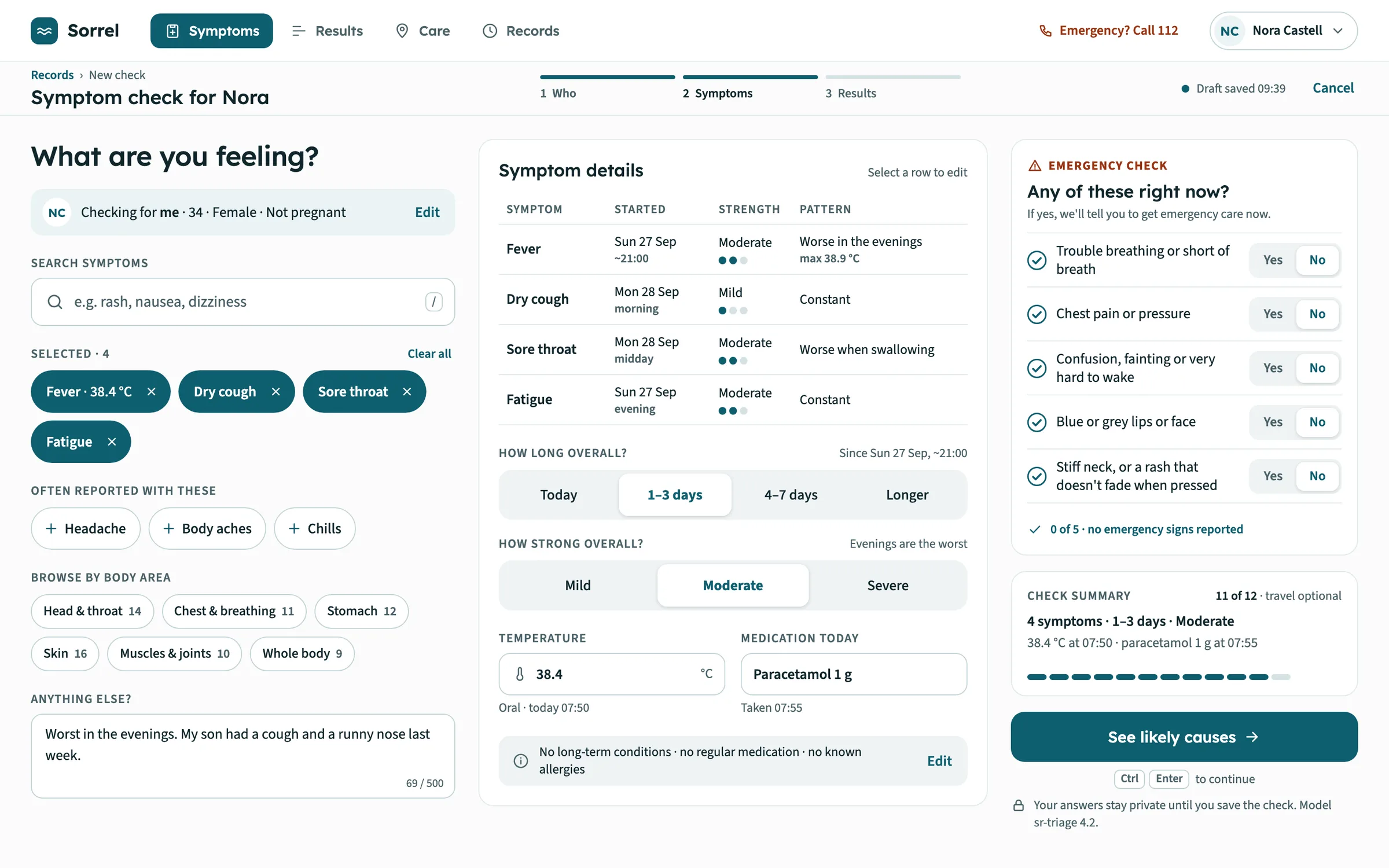Open Nora Castell account dropdown

(x=1284, y=31)
